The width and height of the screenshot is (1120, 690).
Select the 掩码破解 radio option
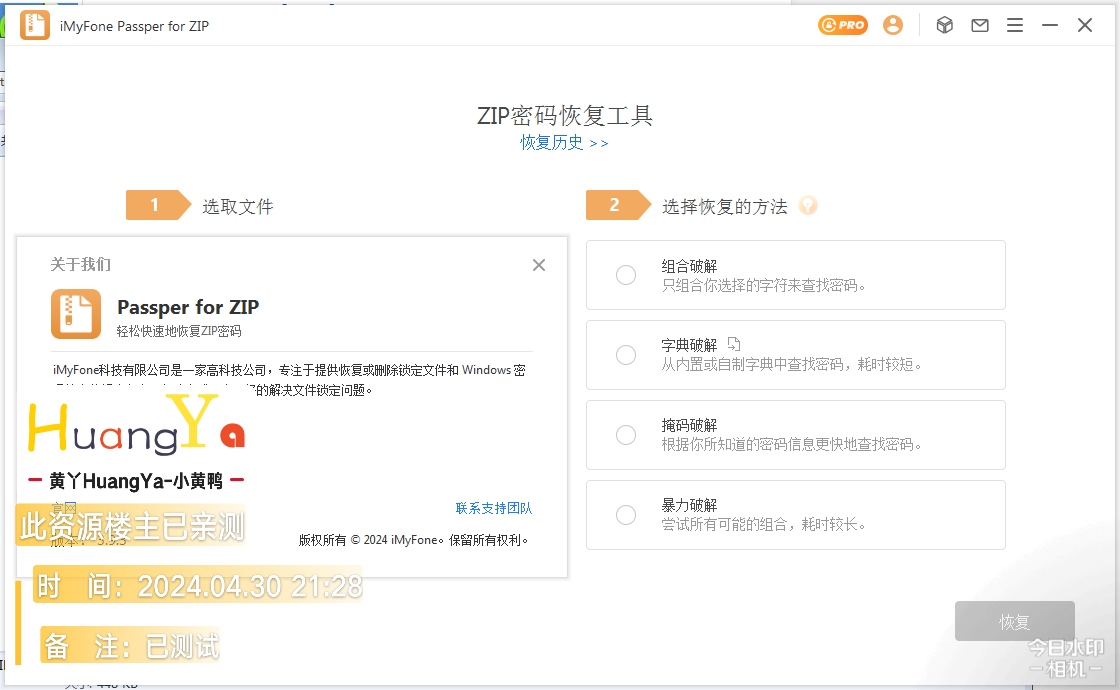(x=626, y=435)
